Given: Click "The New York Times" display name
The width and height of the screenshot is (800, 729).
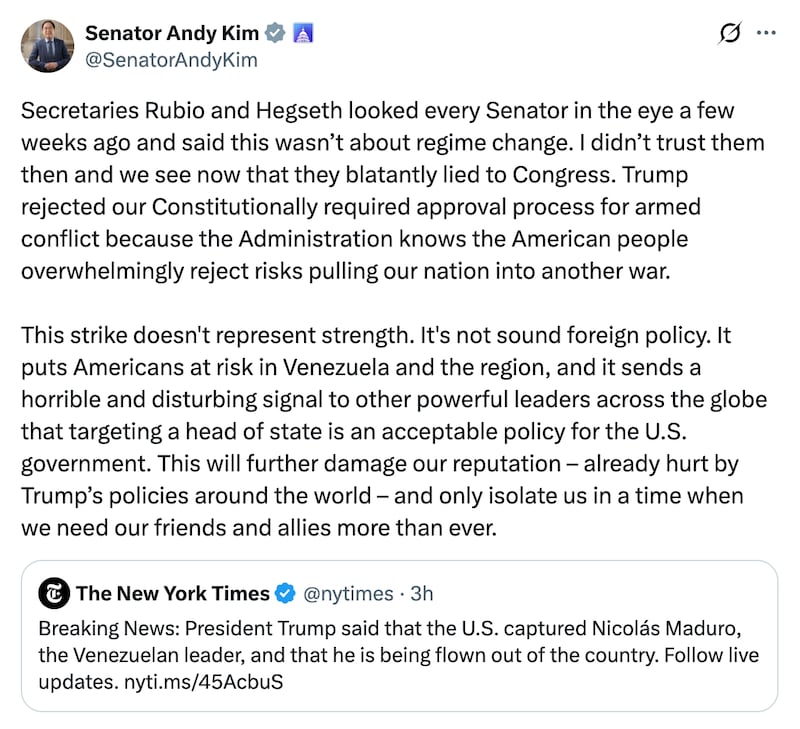Looking at the screenshot, I should (x=175, y=593).
